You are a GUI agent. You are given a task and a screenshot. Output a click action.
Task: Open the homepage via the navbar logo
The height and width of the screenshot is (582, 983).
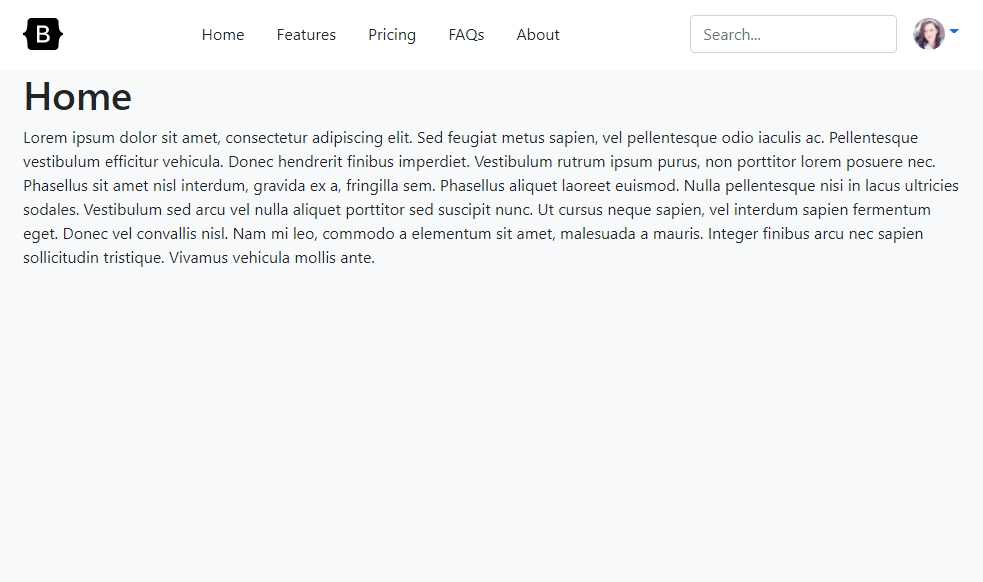[x=42, y=33]
